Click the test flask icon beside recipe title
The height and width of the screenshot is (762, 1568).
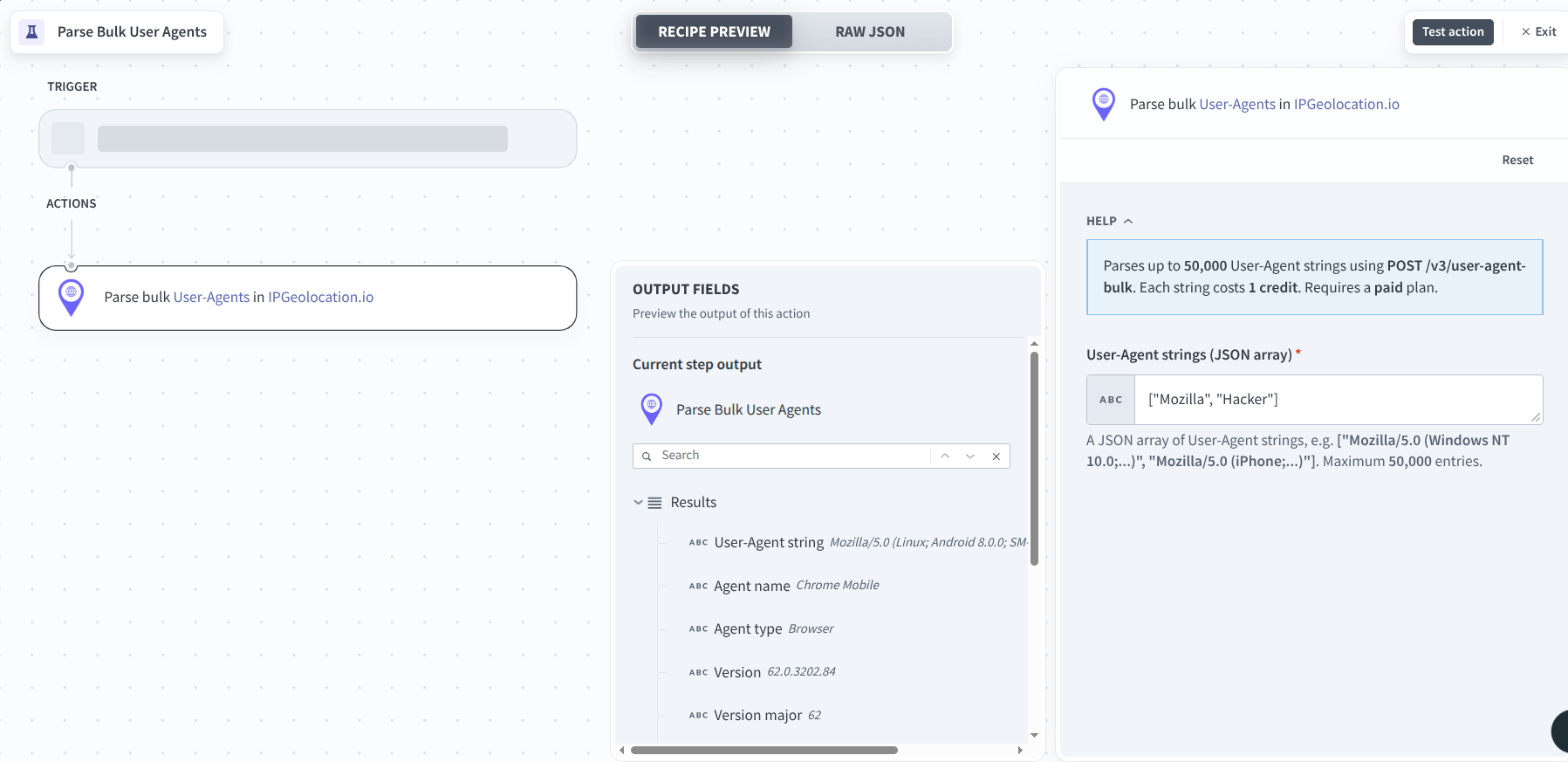(x=31, y=32)
